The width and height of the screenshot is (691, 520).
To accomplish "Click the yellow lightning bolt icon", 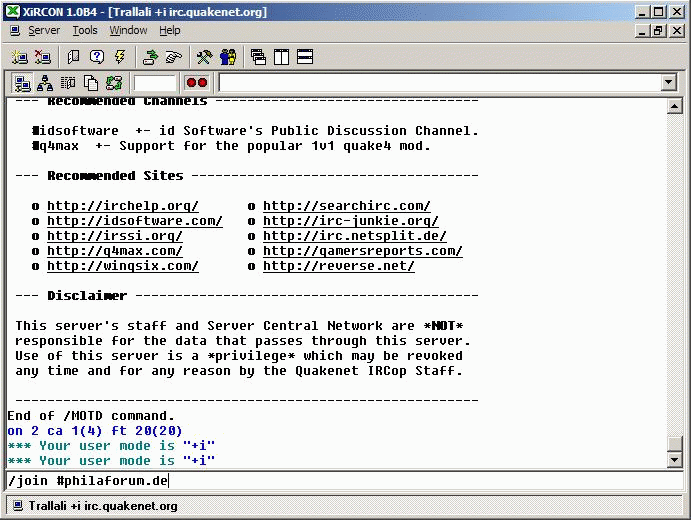I will coord(120,57).
